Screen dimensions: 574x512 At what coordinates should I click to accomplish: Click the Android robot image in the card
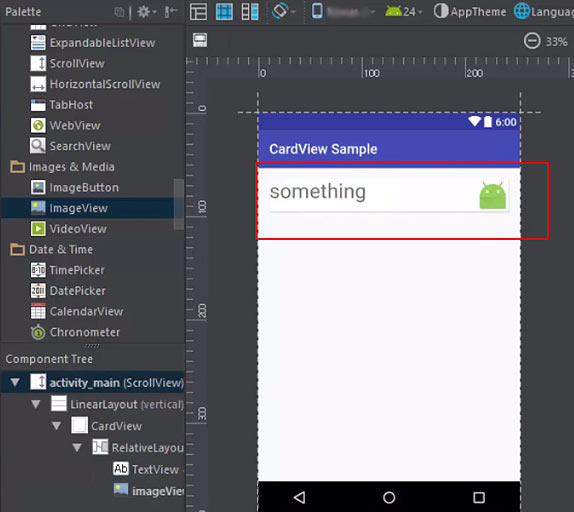493,196
